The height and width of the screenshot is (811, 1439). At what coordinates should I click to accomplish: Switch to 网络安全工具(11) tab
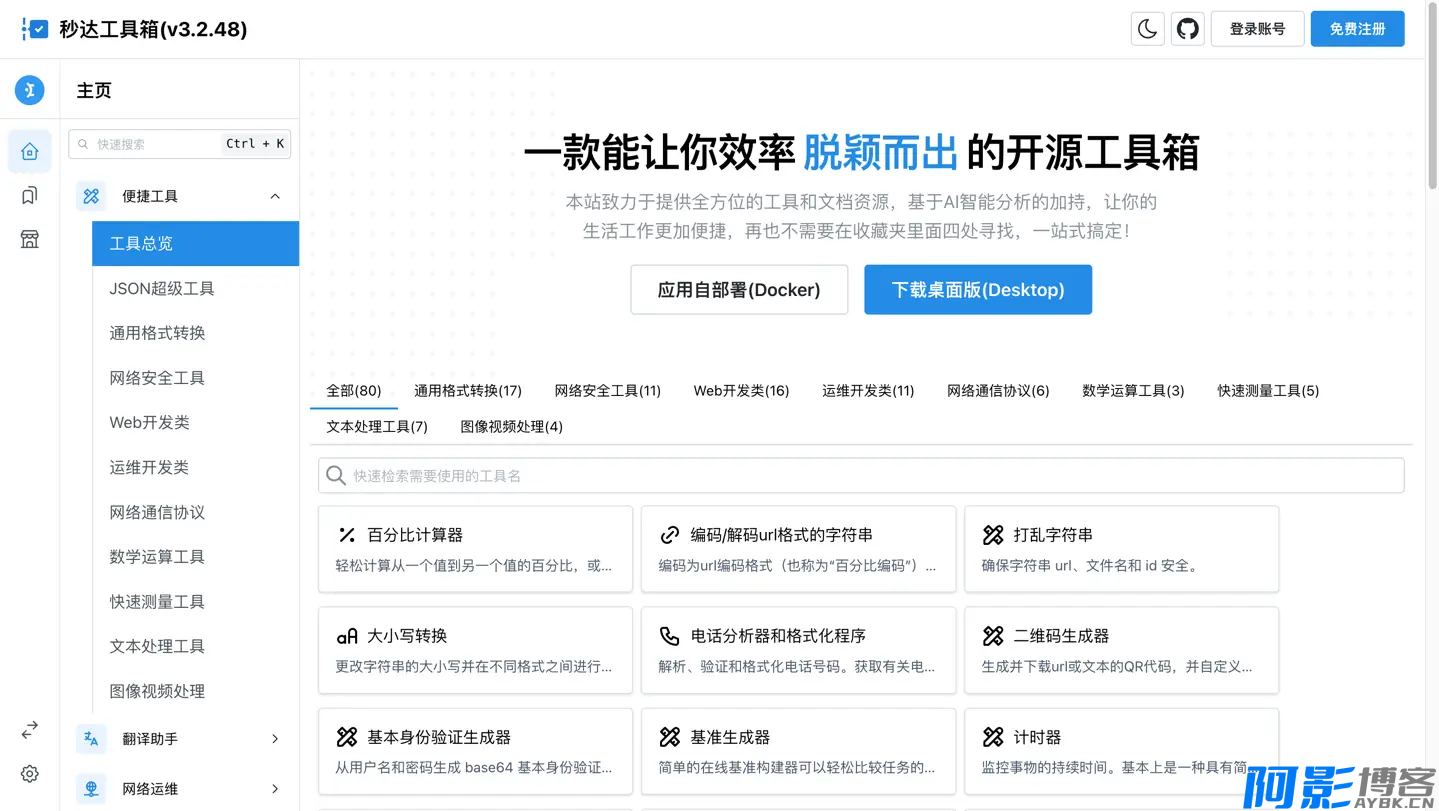[608, 391]
